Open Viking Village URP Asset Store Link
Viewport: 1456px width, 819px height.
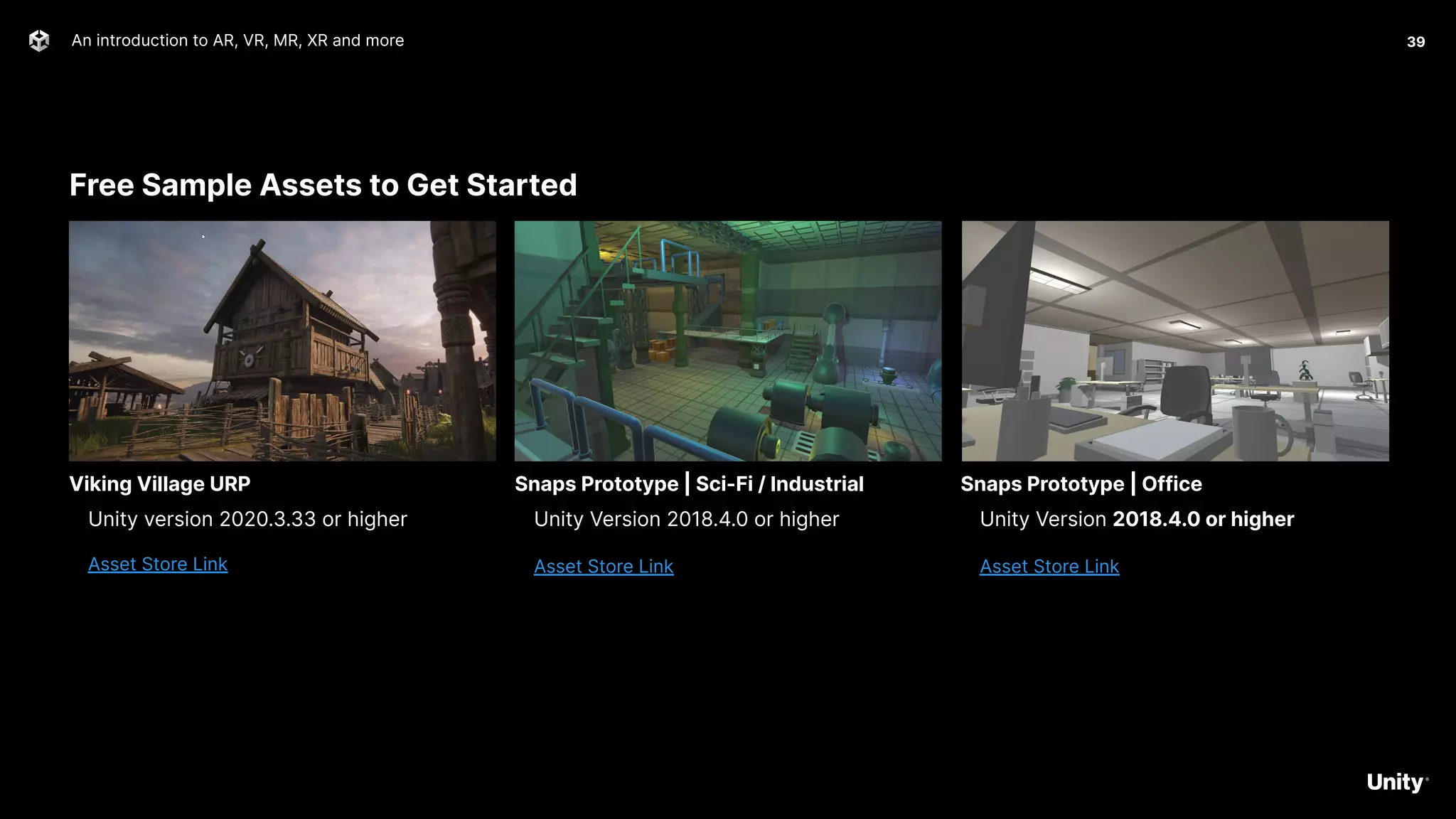pyautogui.click(x=158, y=564)
